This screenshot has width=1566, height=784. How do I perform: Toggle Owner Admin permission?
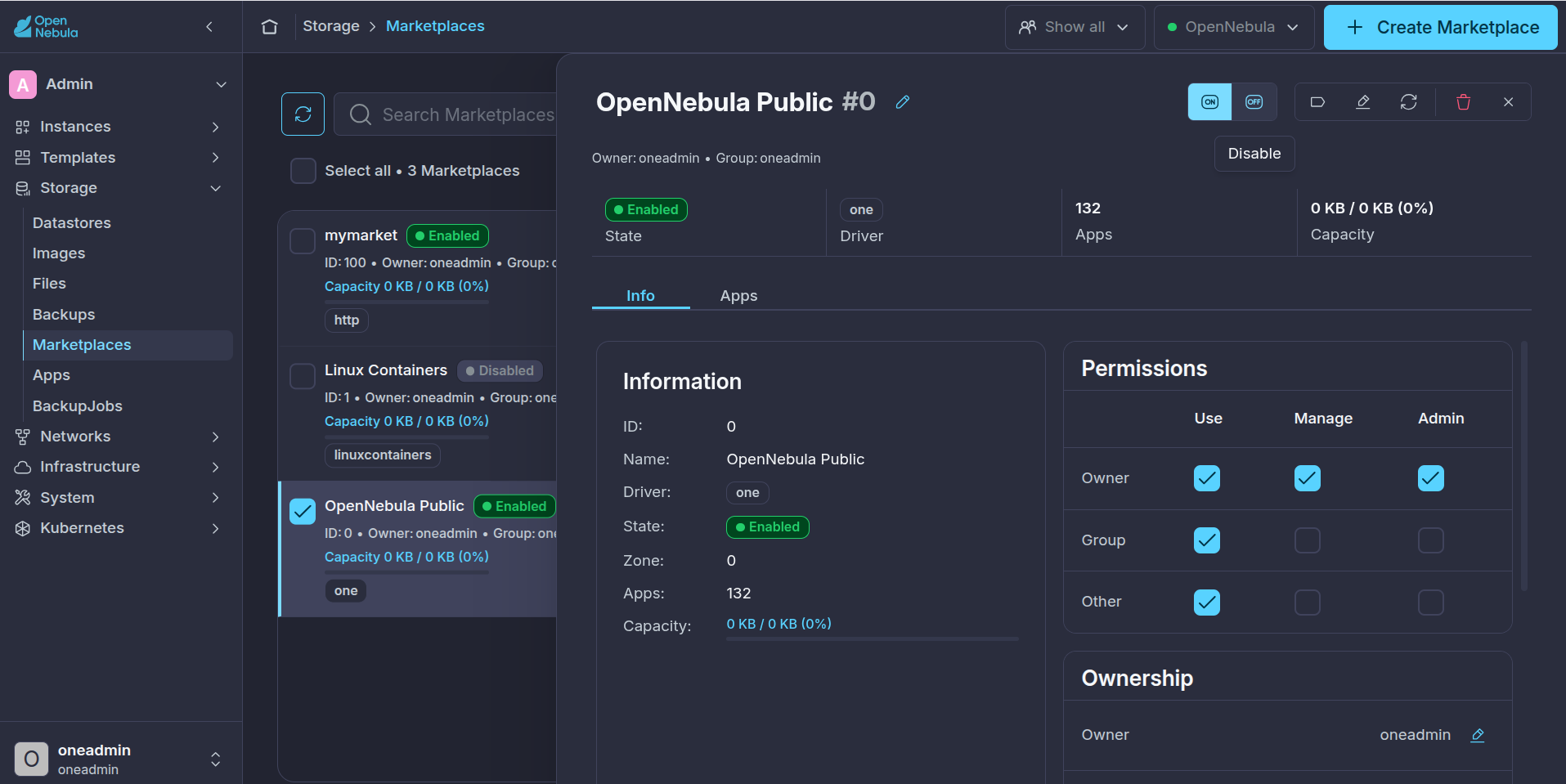click(x=1431, y=478)
